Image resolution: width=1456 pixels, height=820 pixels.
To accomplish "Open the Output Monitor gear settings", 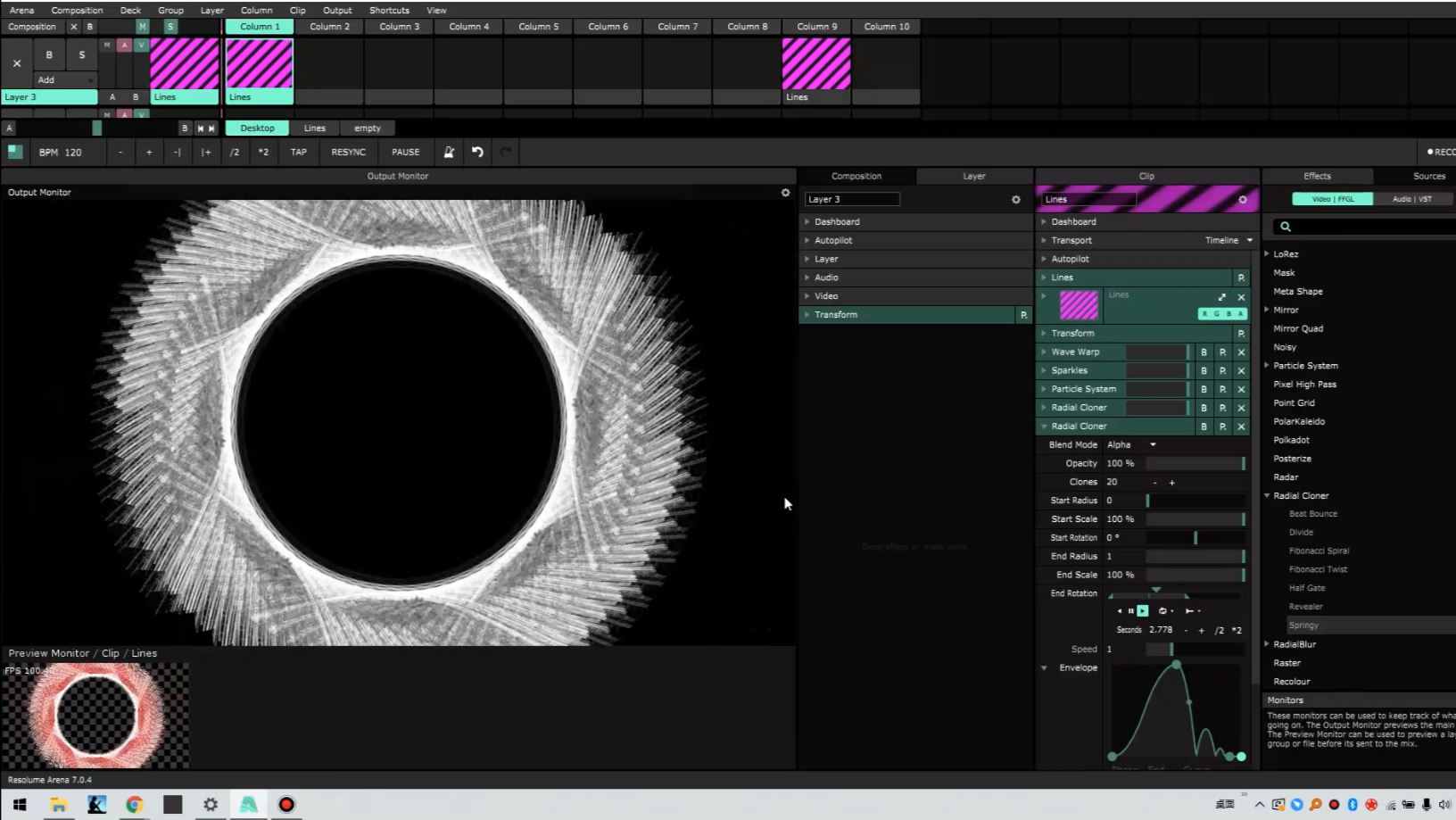I will [x=785, y=193].
